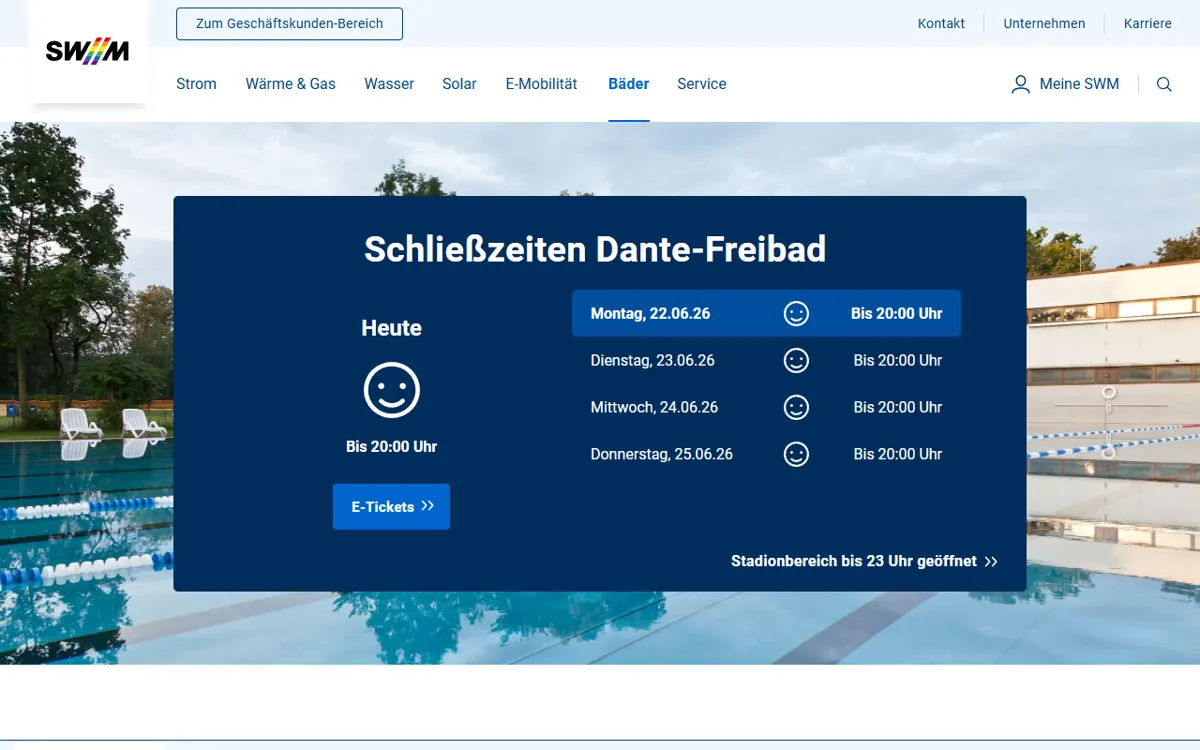Open Zum Geschäftskunden-Bereich button
Screen dimensions: 1200x750
pyautogui.click(x=289, y=24)
